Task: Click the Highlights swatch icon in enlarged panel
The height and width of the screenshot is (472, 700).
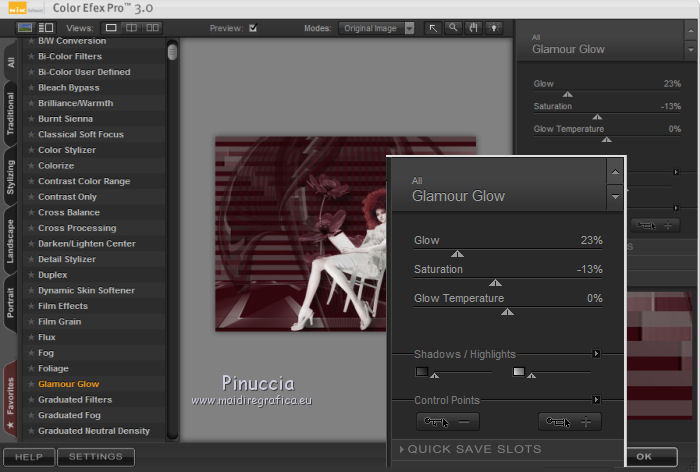Action: point(519,372)
